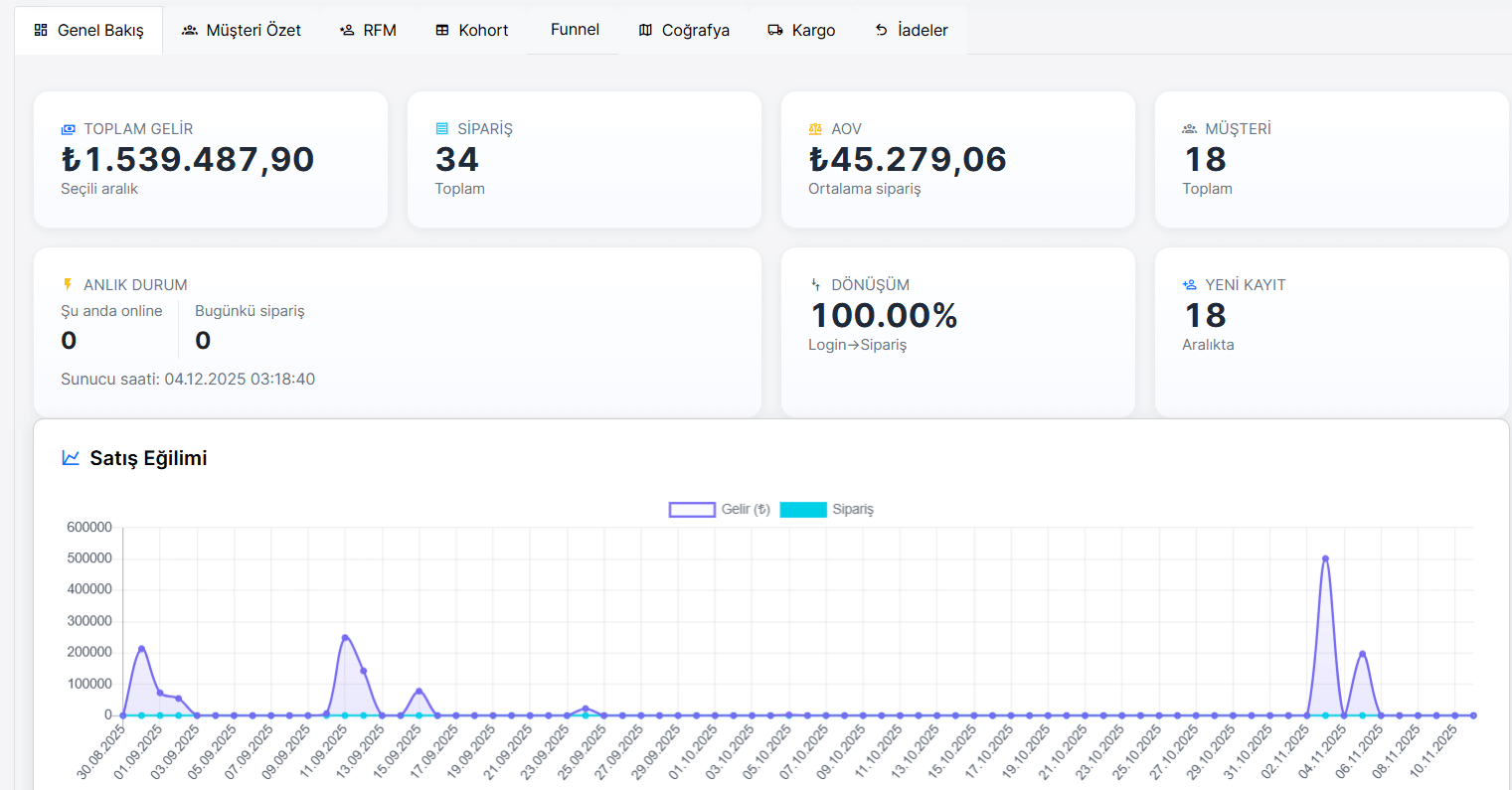This screenshot has width=1512, height=790.
Task: Click the Toplam Gelir money icon
Action: pos(68,129)
